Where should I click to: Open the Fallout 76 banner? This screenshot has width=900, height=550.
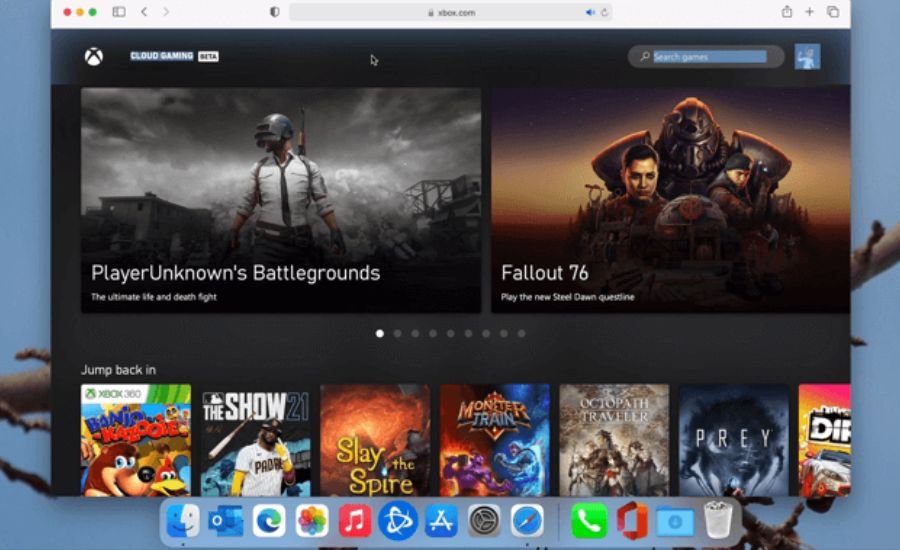tap(671, 200)
